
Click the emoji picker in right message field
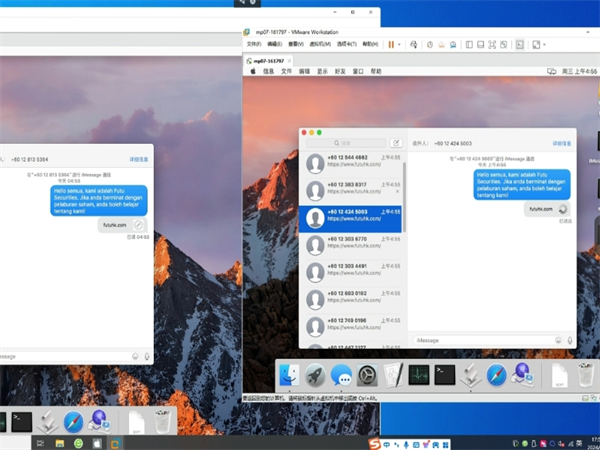(556, 340)
